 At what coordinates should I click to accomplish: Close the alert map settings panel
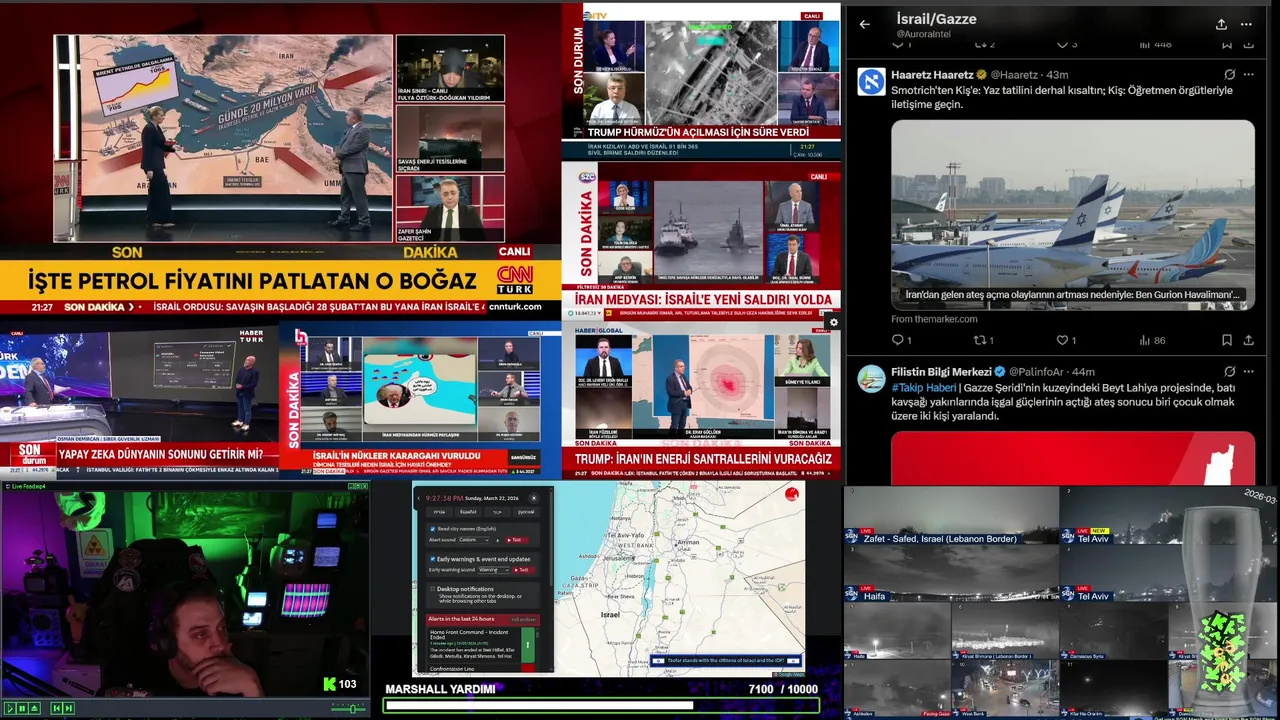click(x=534, y=498)
